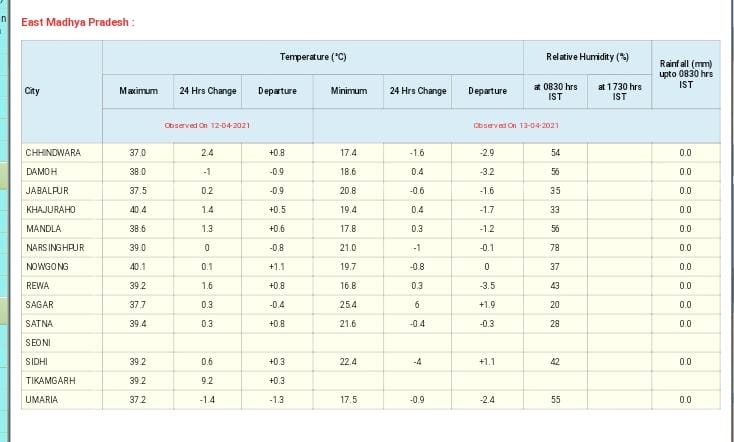The image size is (734, 442).
Task: Select the UMARIA city cell
Action: [x=41, y=400]
